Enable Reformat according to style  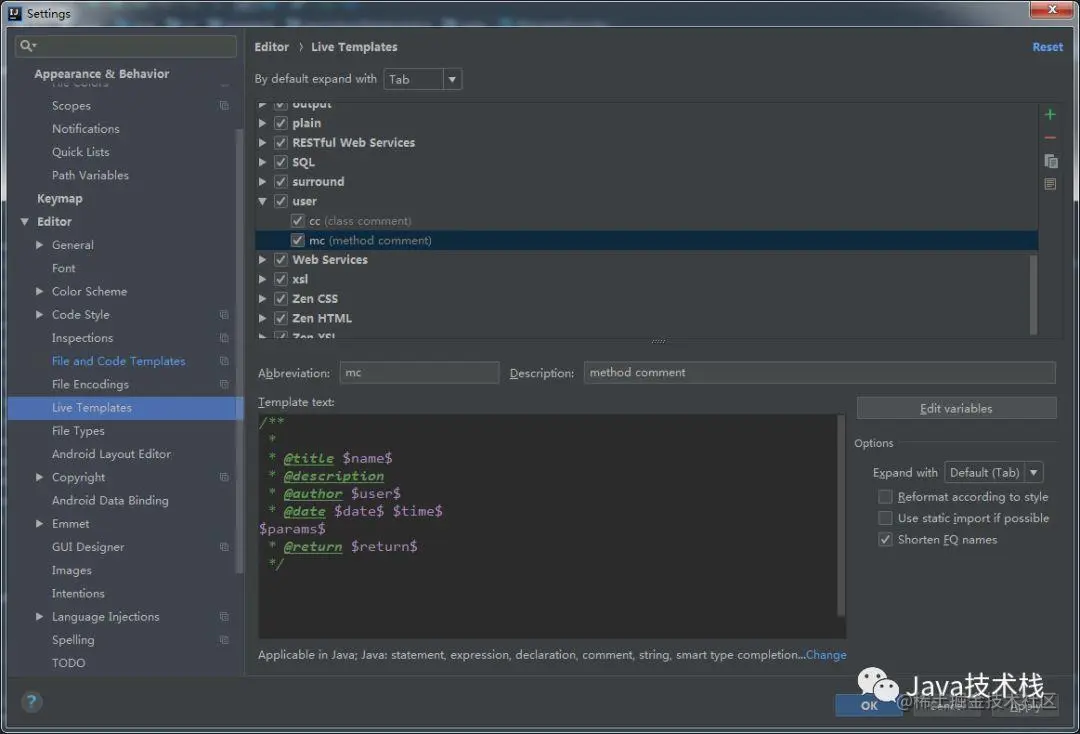click(x=885, y=496)
